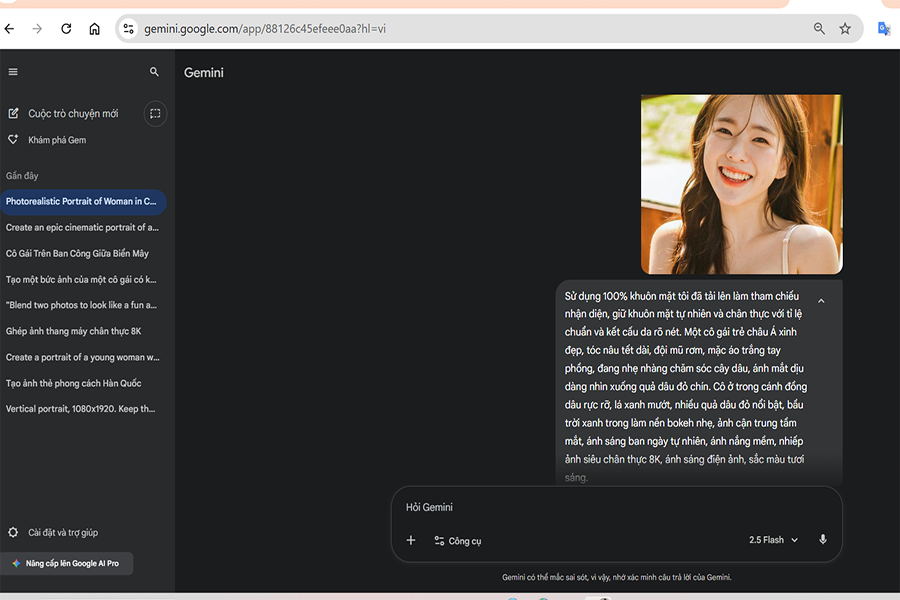
Task: Open the uploaded smiling woman photo
Action: tap(741, 184)
